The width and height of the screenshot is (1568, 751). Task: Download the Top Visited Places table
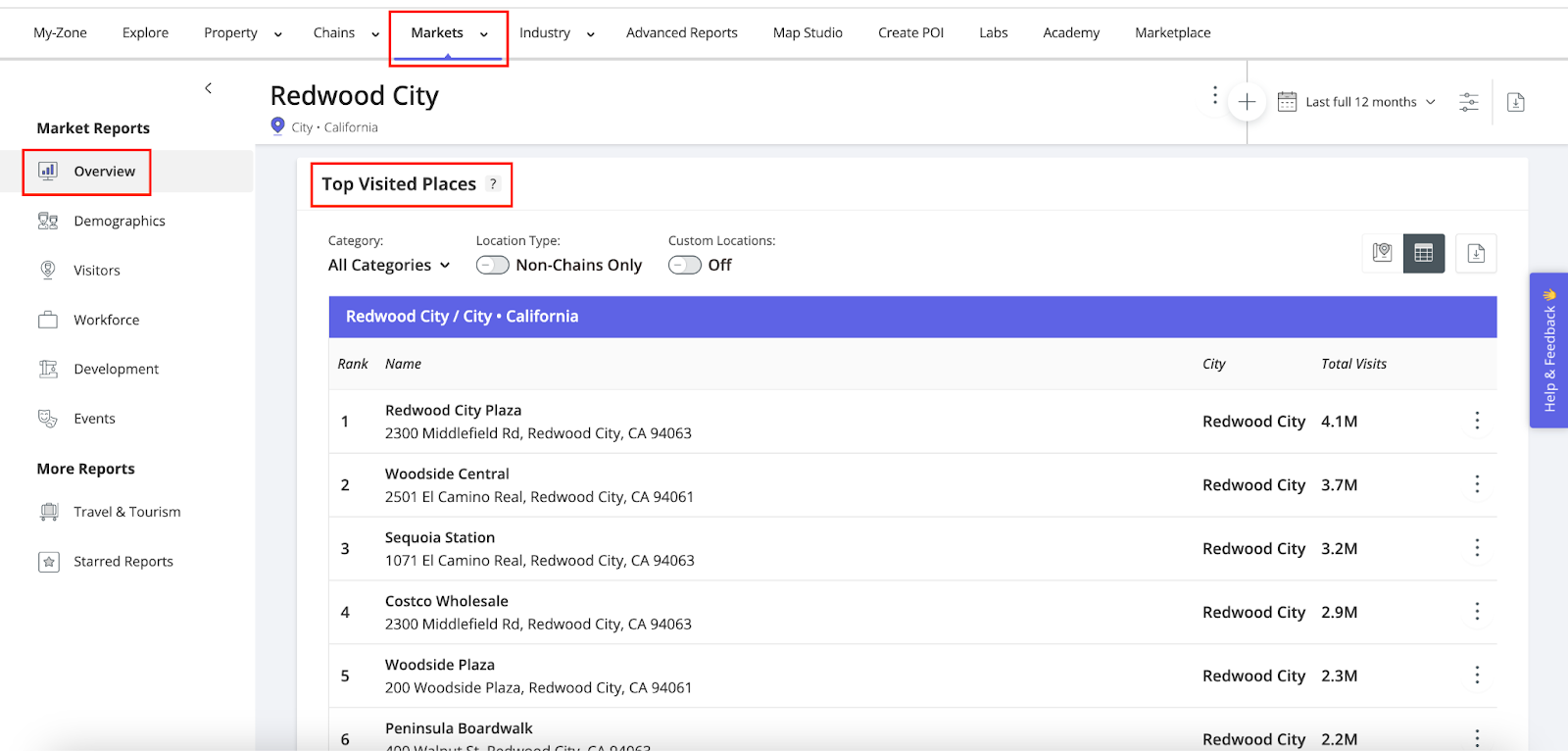[1476, 253]
